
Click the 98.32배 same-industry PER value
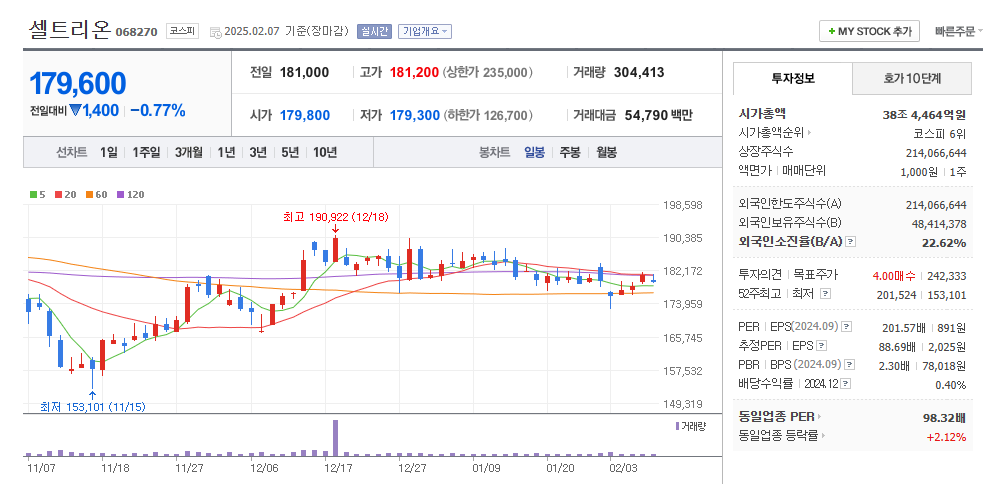(944, 418)
